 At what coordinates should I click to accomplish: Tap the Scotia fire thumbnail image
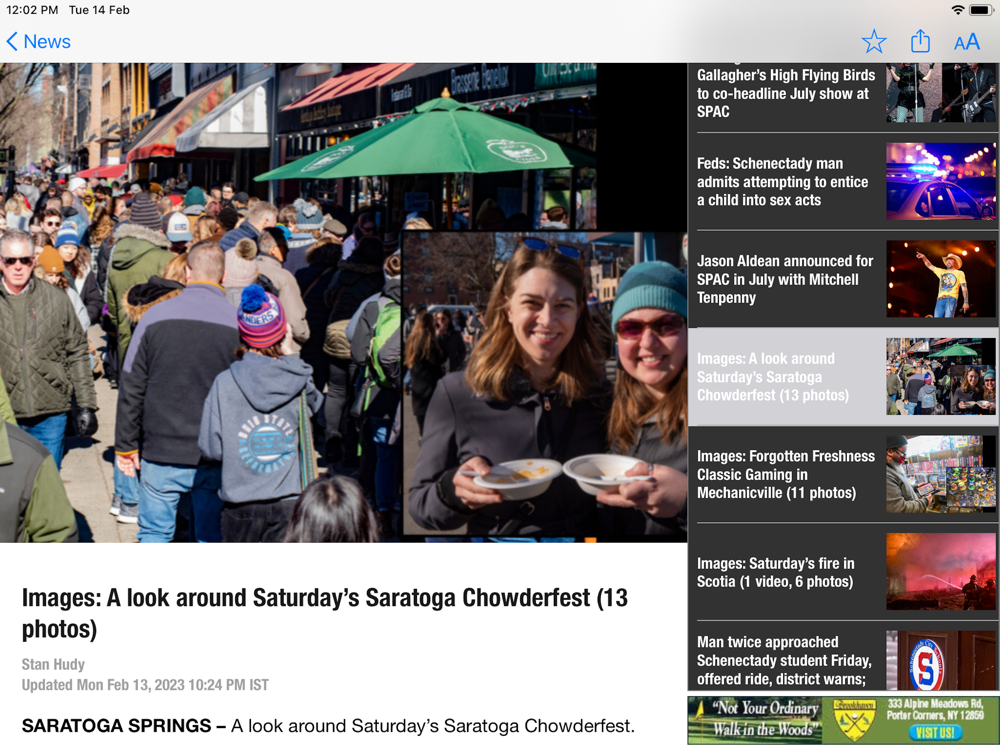click(x=941, y=572)
